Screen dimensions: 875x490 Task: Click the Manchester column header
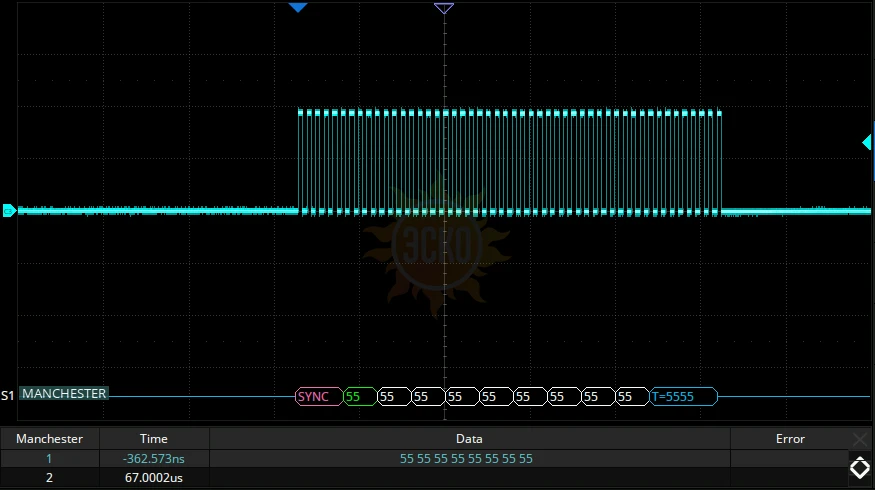tap(49, 439)
